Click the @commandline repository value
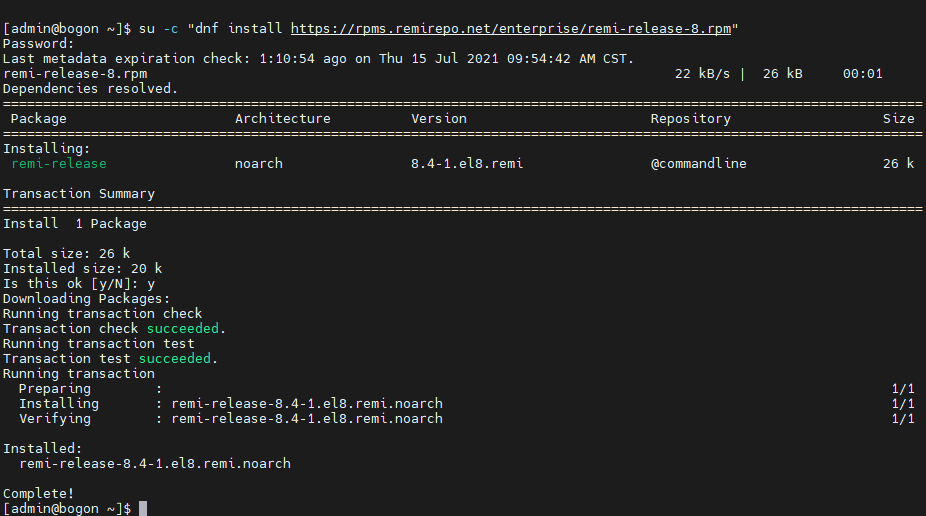Viewport: 926px width, 516px height. tap(698, 164)
